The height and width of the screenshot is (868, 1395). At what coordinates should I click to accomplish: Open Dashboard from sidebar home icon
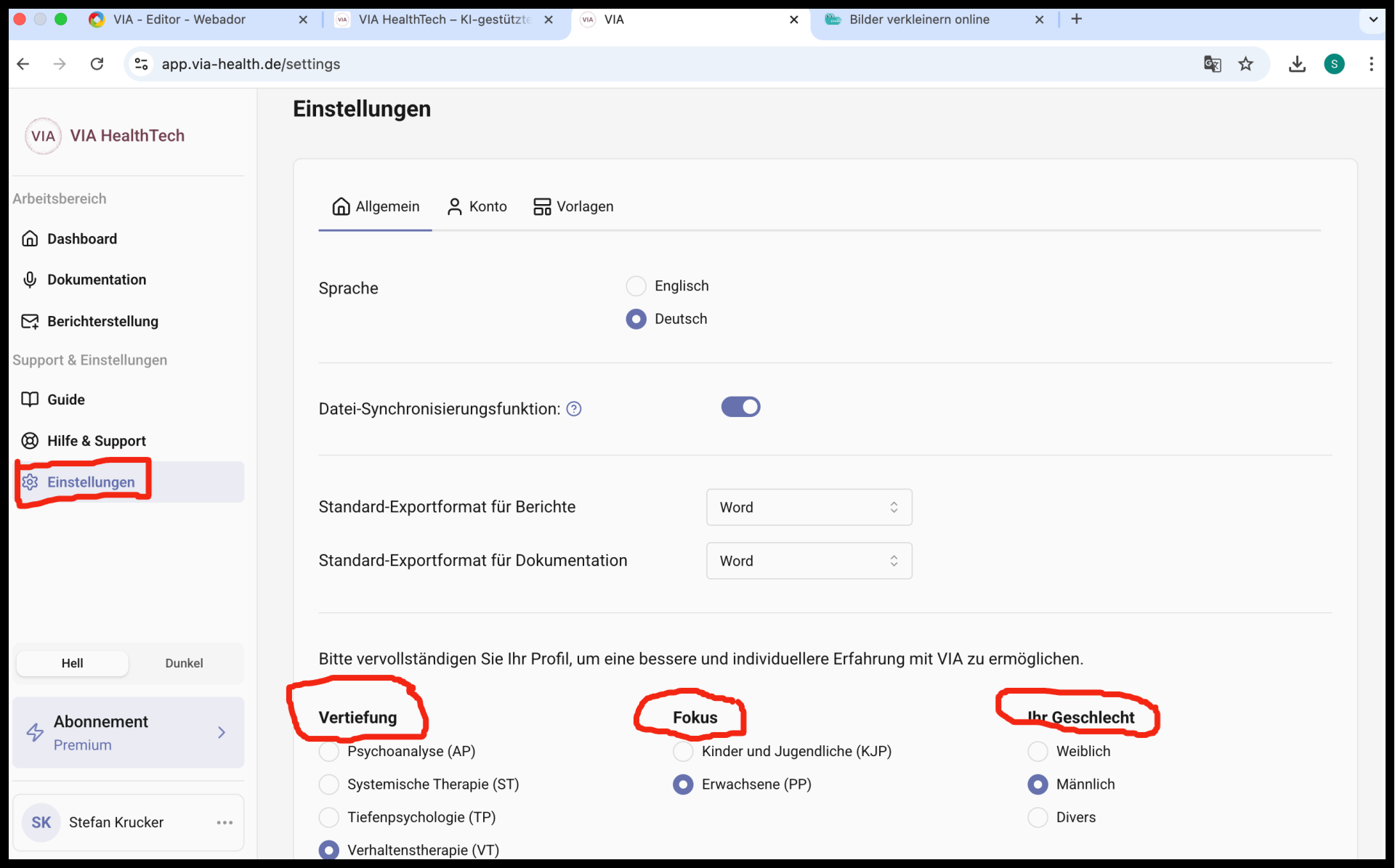pyautogui.click(x=30, y=238)
